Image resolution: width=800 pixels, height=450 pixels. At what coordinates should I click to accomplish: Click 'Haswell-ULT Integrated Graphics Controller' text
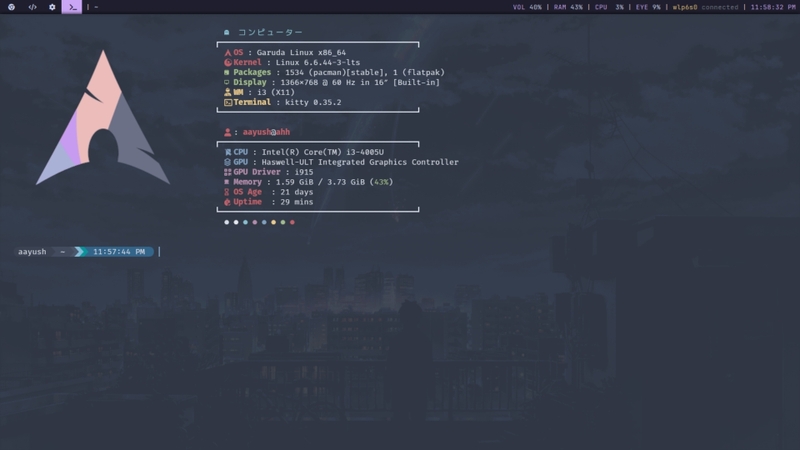(x=360, y=162)
